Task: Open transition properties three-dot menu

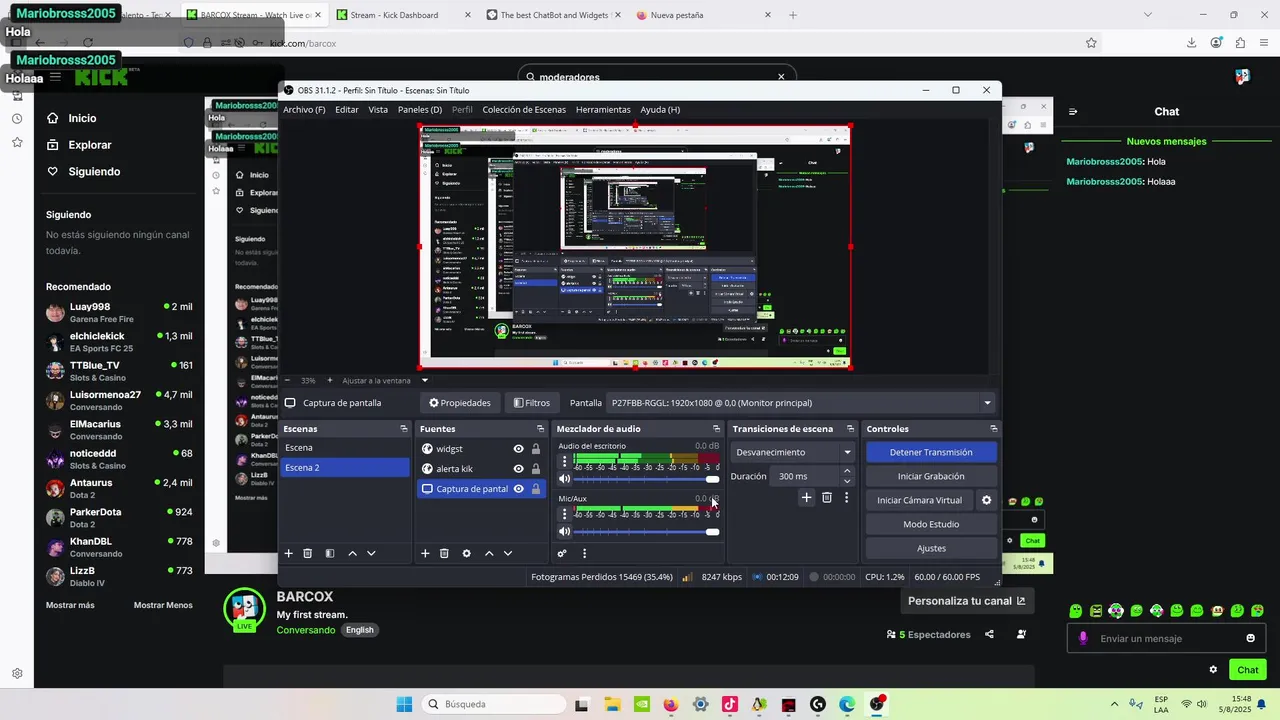Action: [x=846, y=497]
